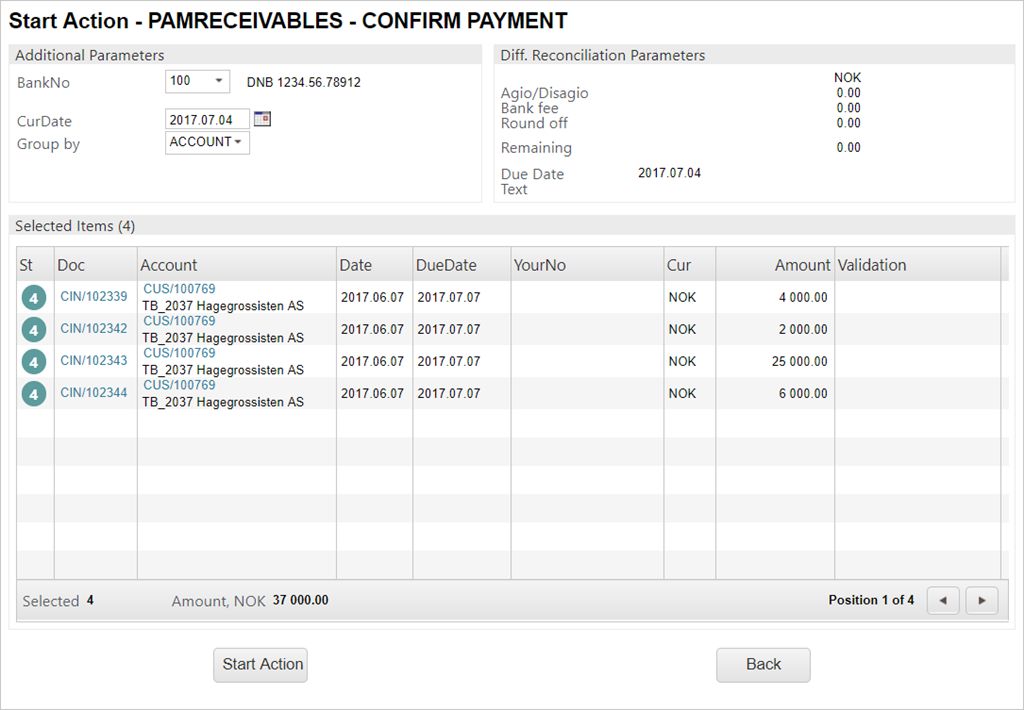The image size is (1024, 710).
Task: Open document link CIN/102343
Action: (94, 361)
